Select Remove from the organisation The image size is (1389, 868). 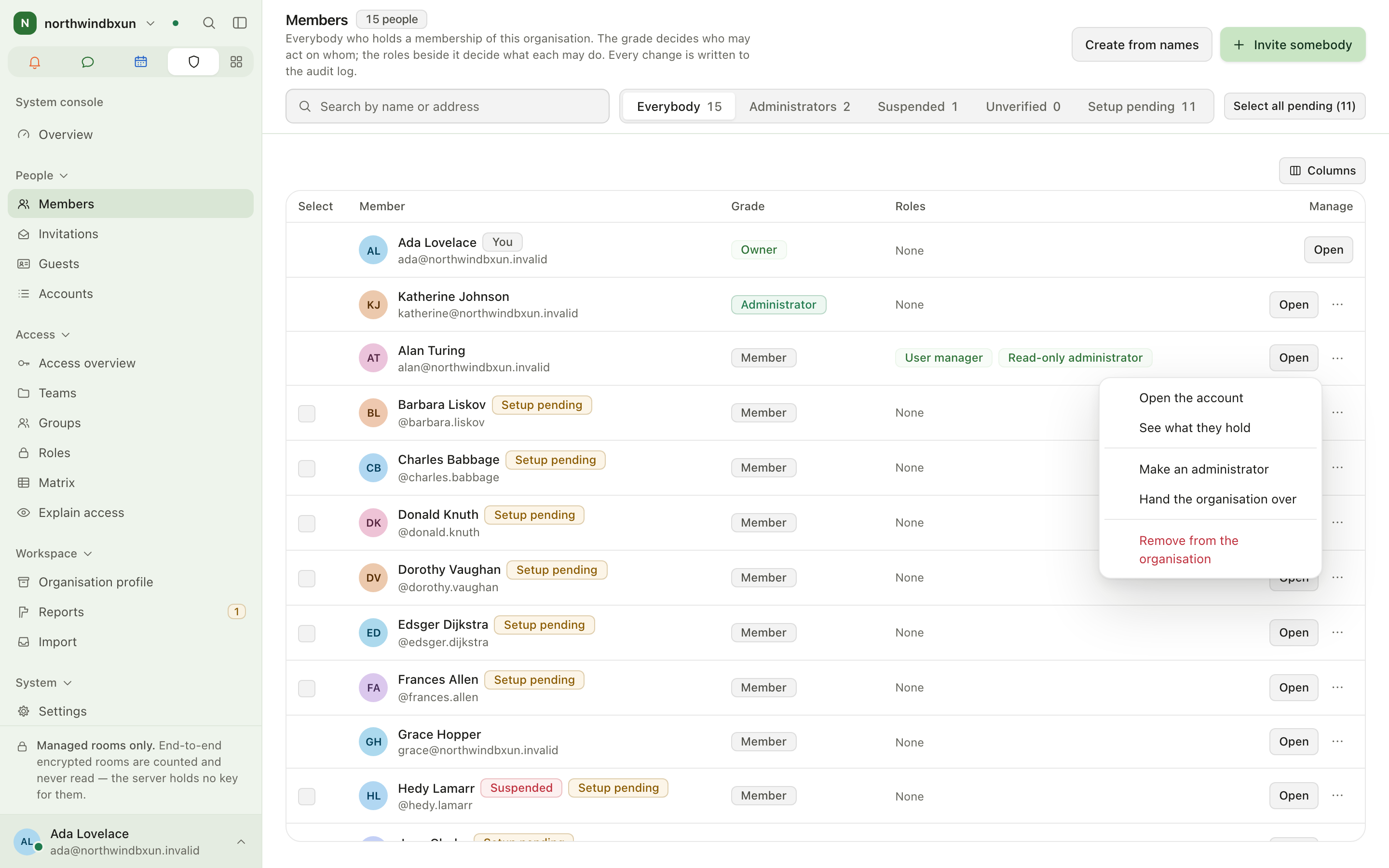click(1210, 549)
